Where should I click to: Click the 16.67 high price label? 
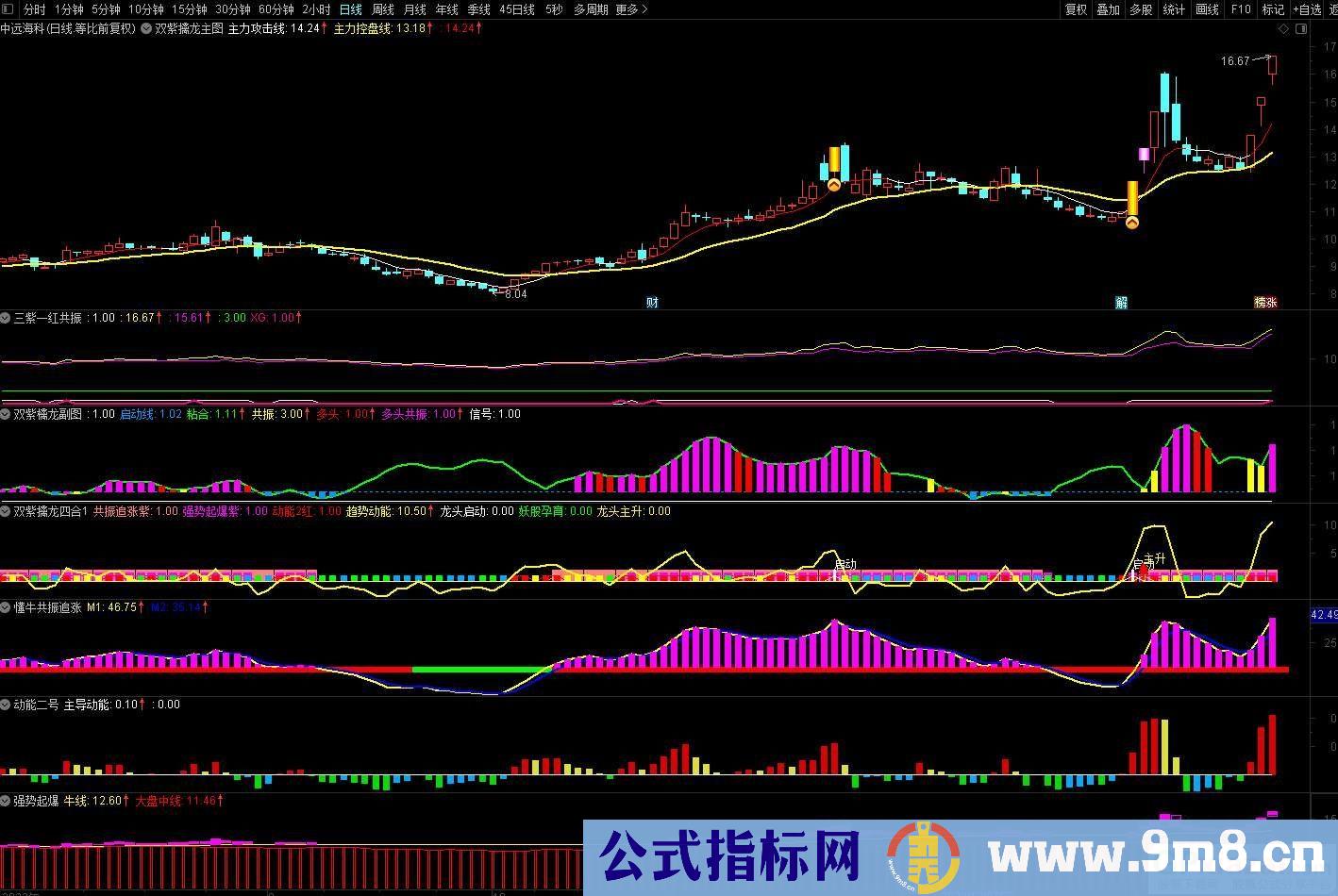pos(1234,61)
